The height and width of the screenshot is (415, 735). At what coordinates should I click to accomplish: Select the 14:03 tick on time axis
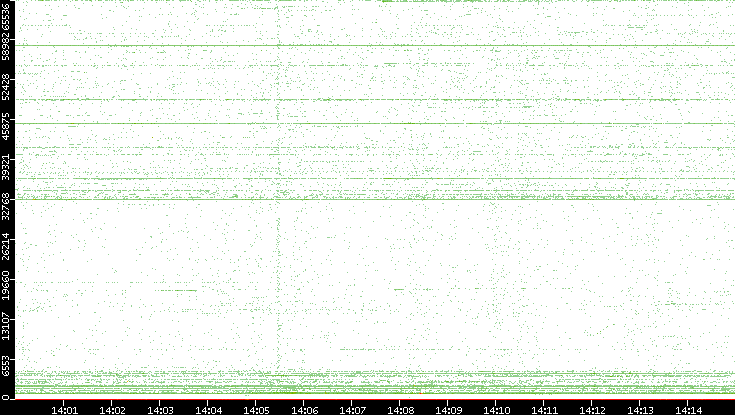(160, 409)
